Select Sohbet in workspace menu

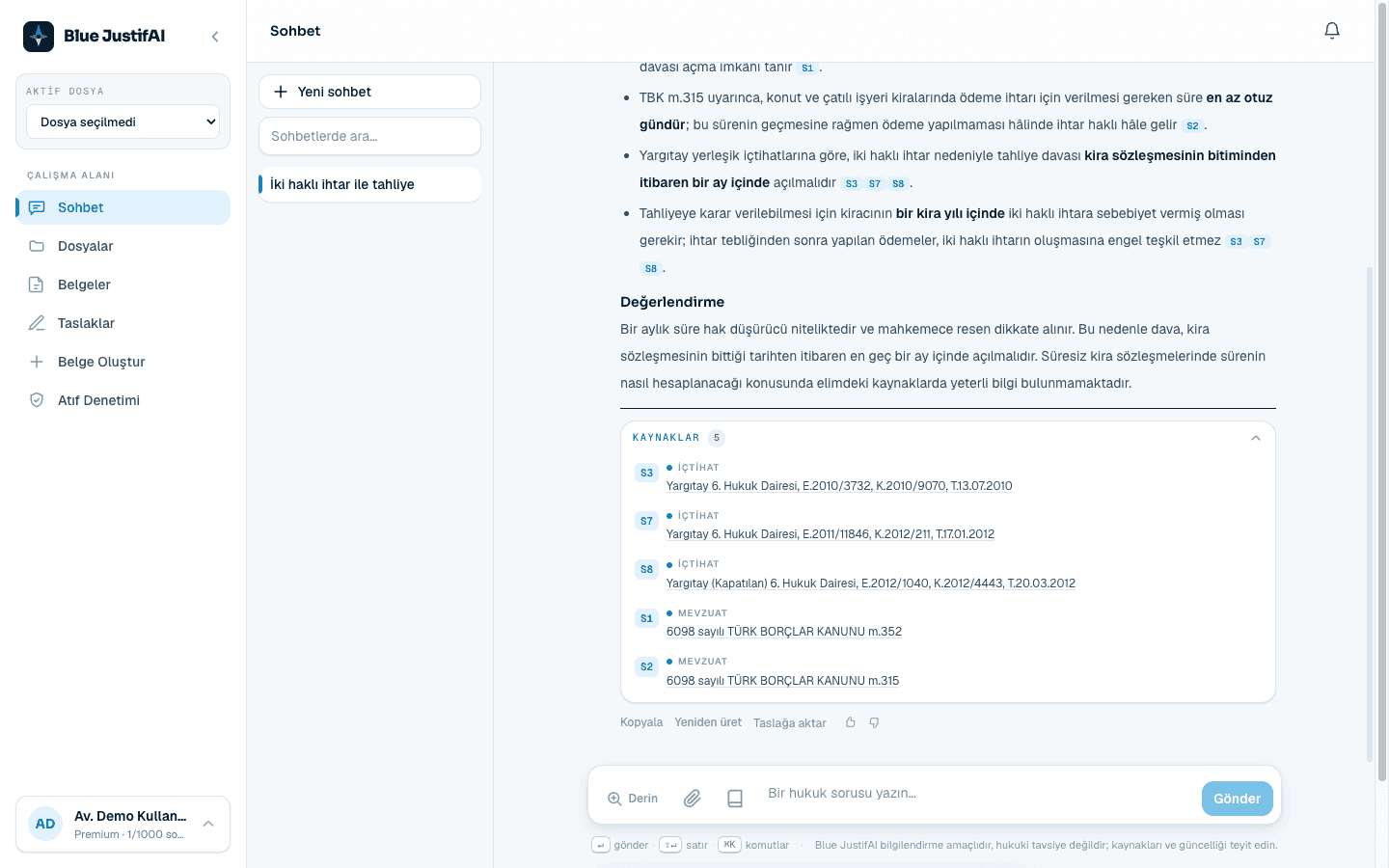coord(123,207)
